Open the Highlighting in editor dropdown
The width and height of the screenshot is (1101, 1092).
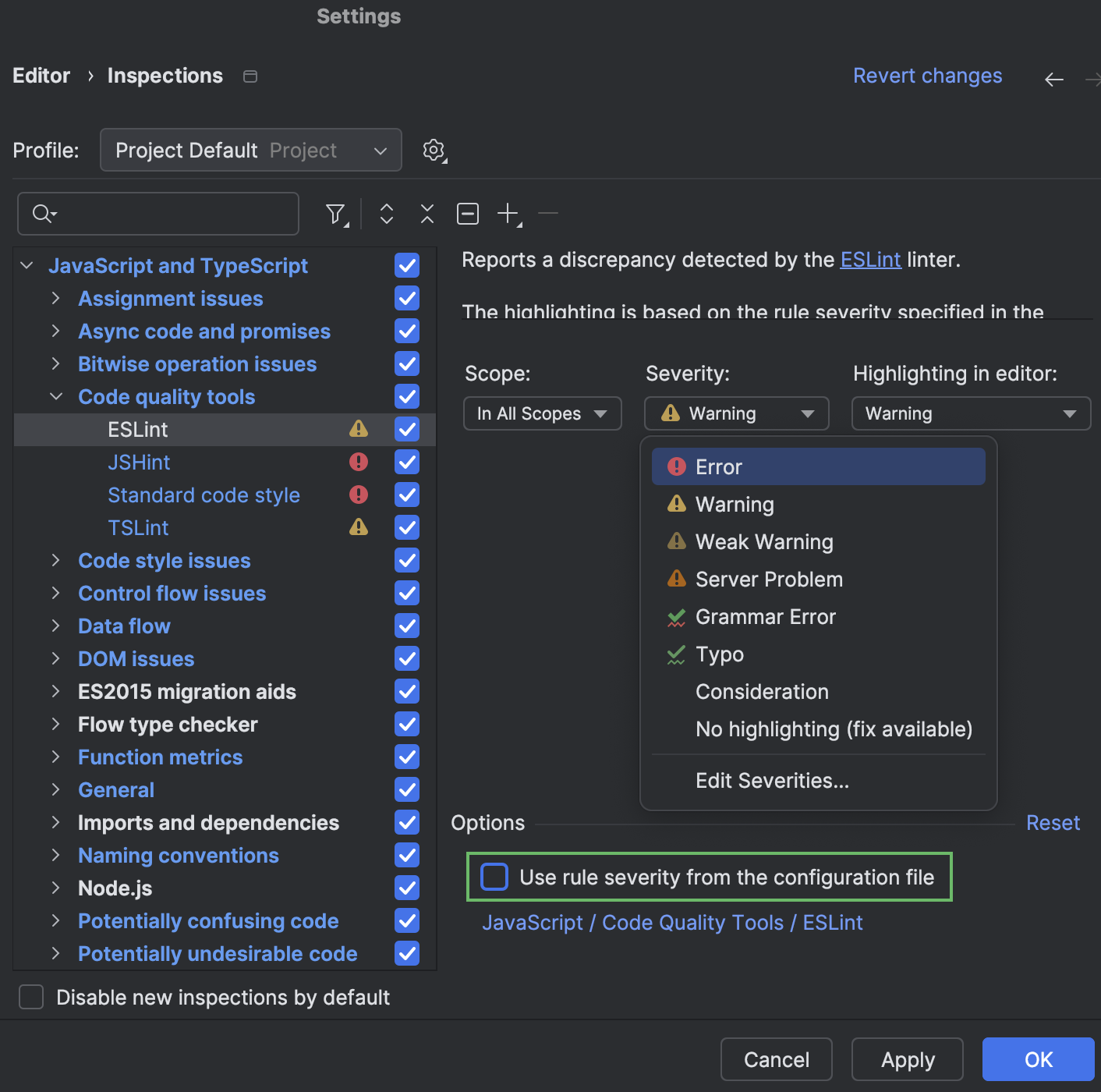point(970,413)
